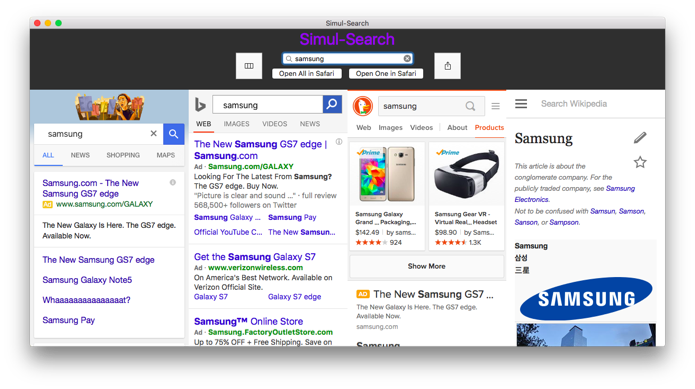Click the Wikipedia edit pencil icon

point(640,138)
